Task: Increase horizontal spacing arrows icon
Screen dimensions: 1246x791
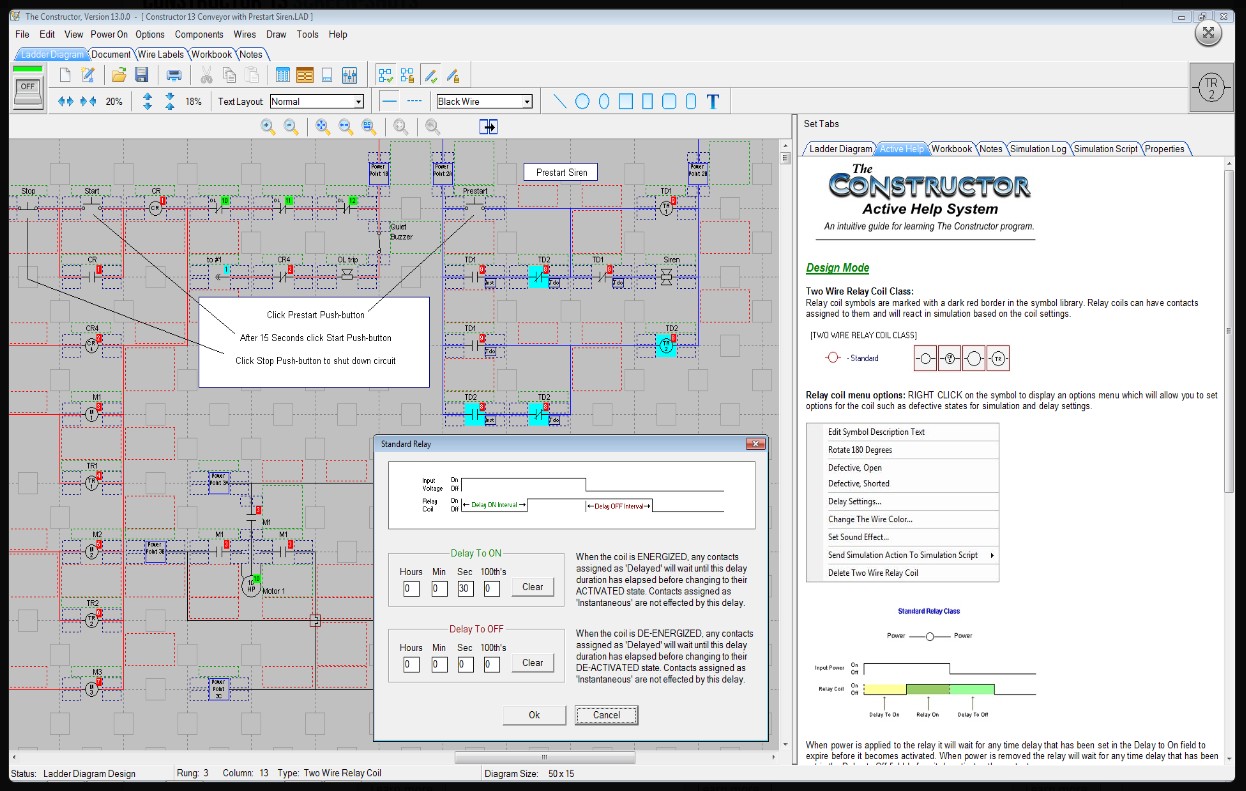Action: (66, 101)
